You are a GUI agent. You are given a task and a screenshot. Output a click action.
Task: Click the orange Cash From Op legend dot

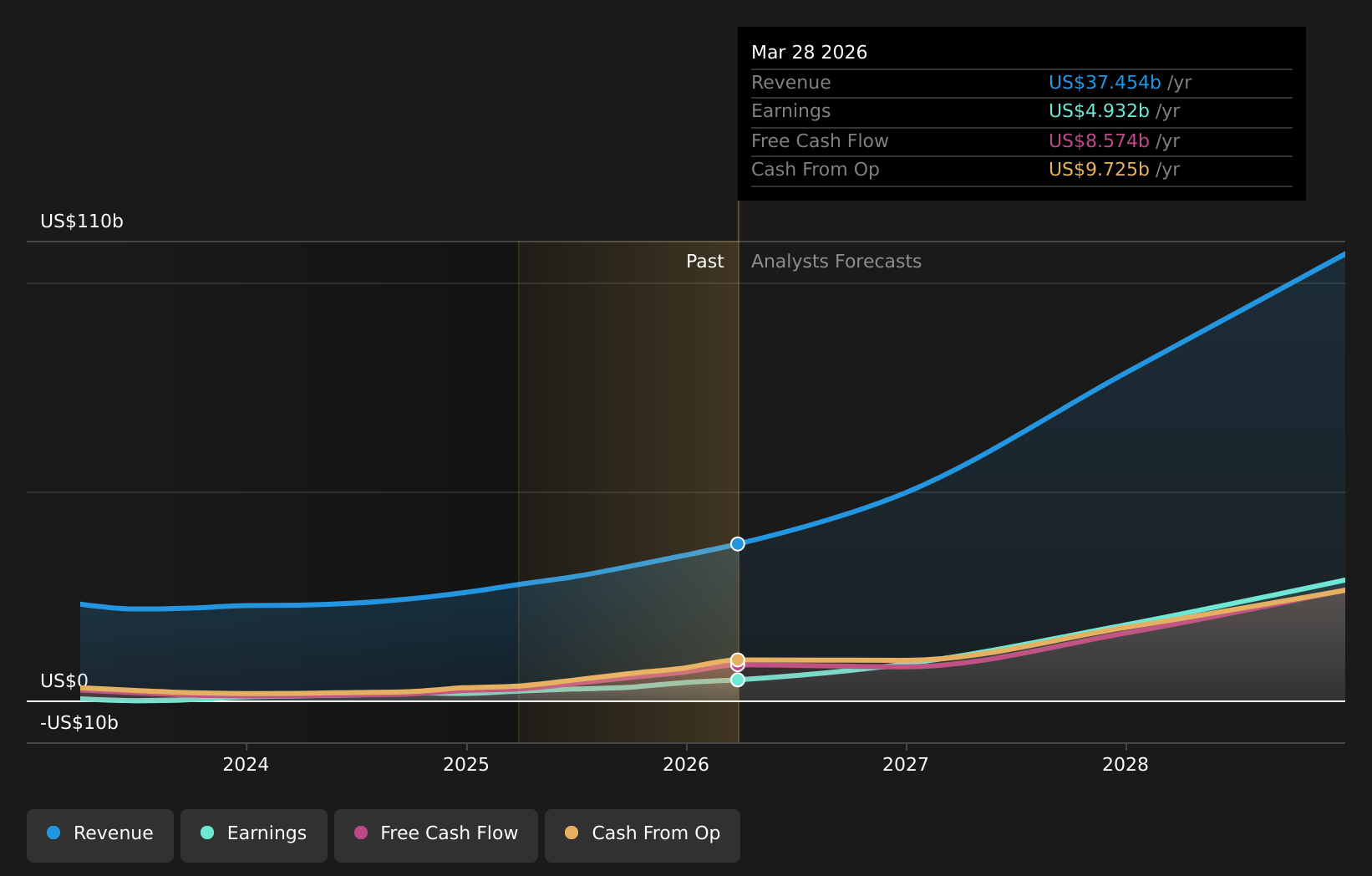(x=572, y=833)
